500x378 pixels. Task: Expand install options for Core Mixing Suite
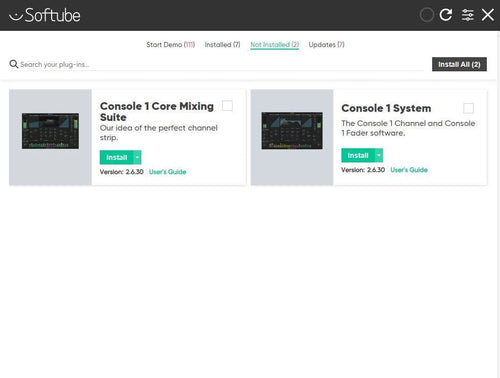pyautogui.click(x=137, y=157)
